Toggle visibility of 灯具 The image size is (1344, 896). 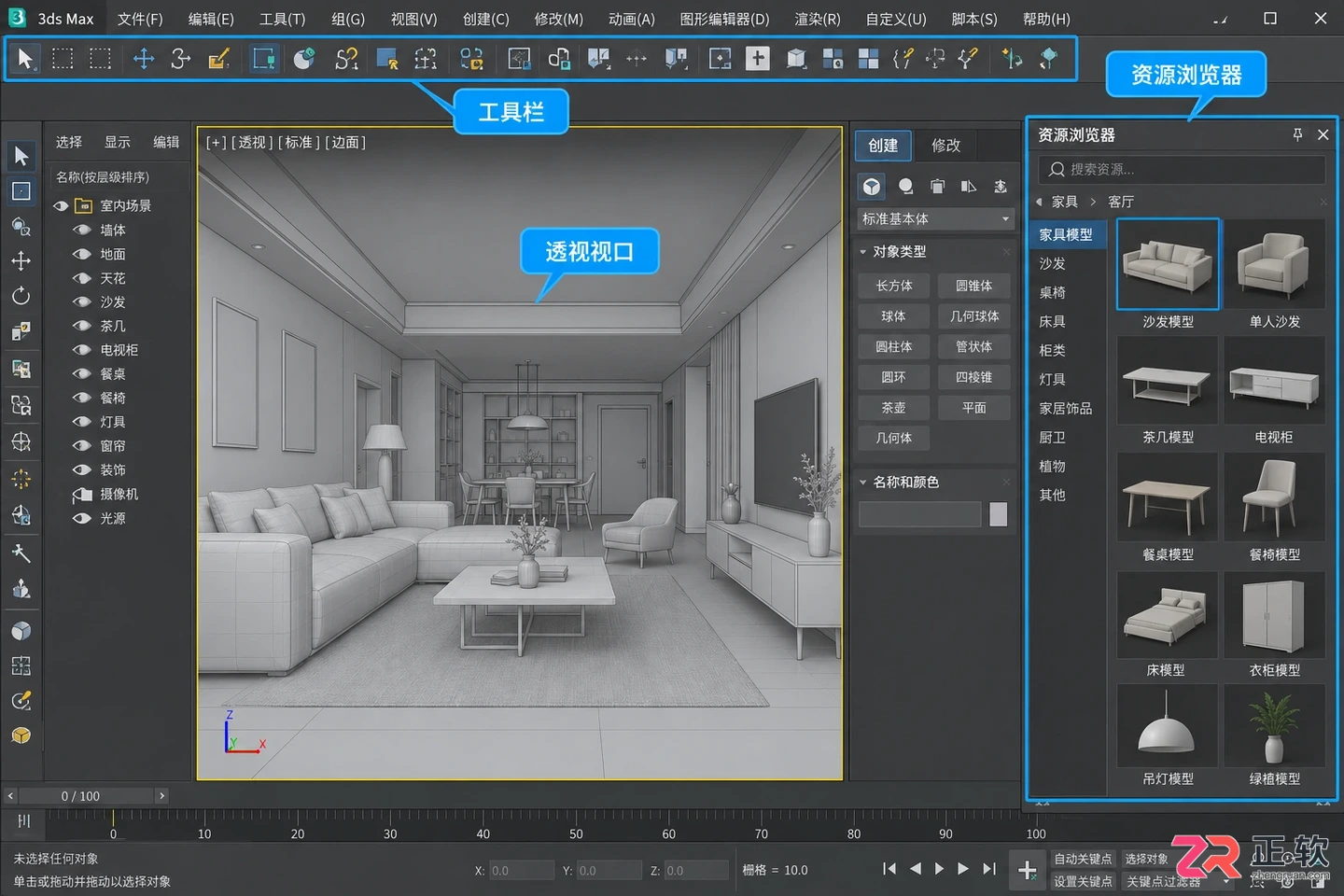coord(82,422)
